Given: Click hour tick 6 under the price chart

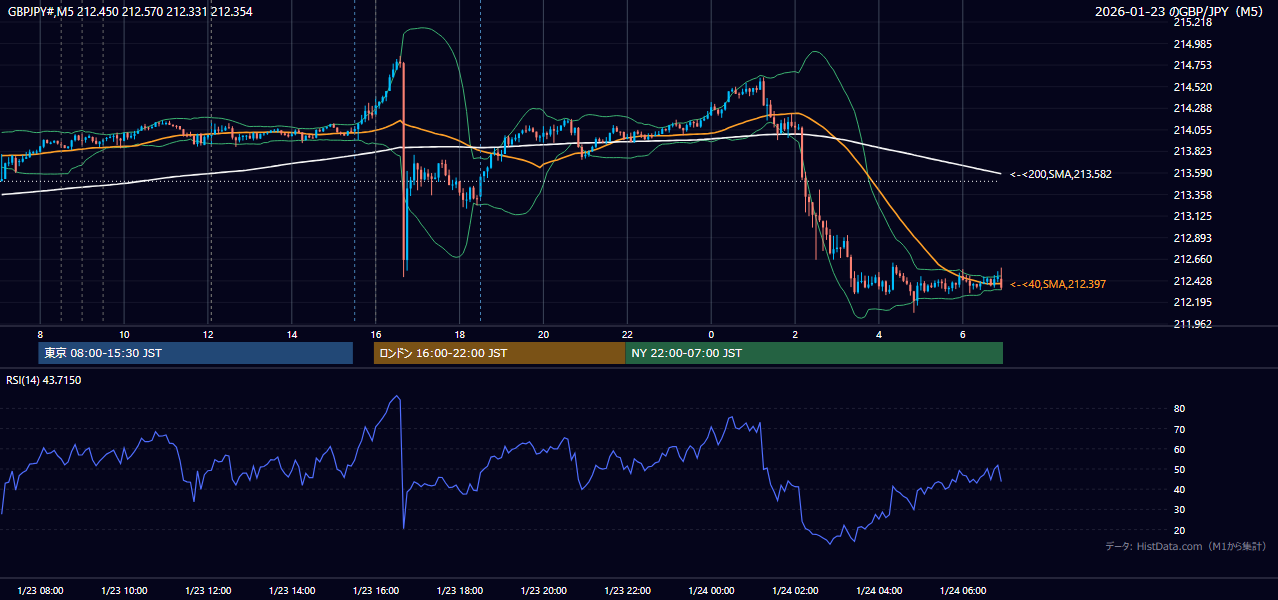Looking at the screenshot, I should coord(962,334).
